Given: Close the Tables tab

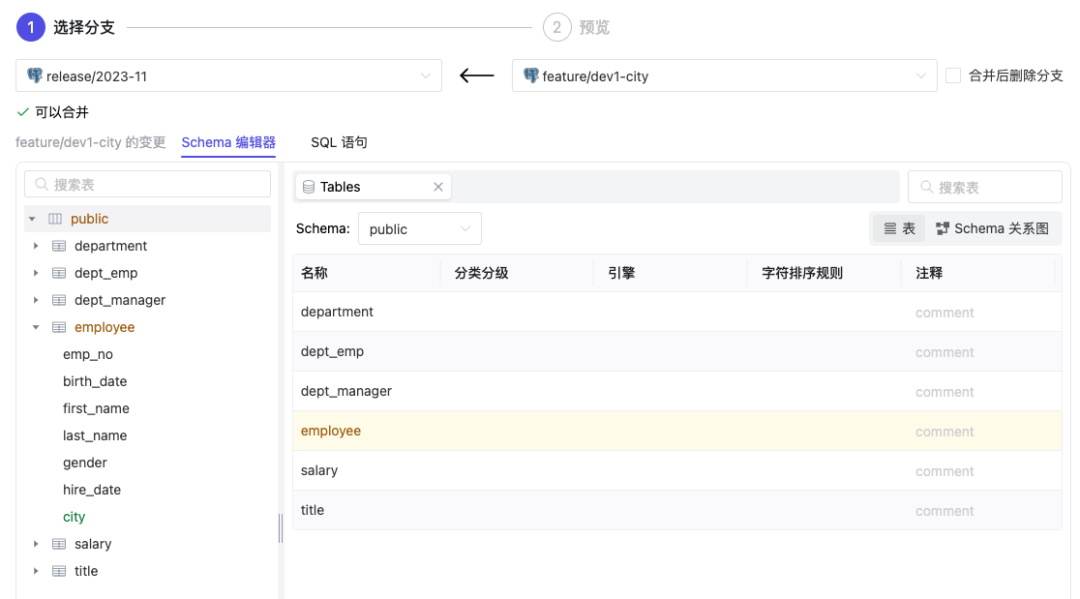Looking at the screenshot, I should (438, 187).
